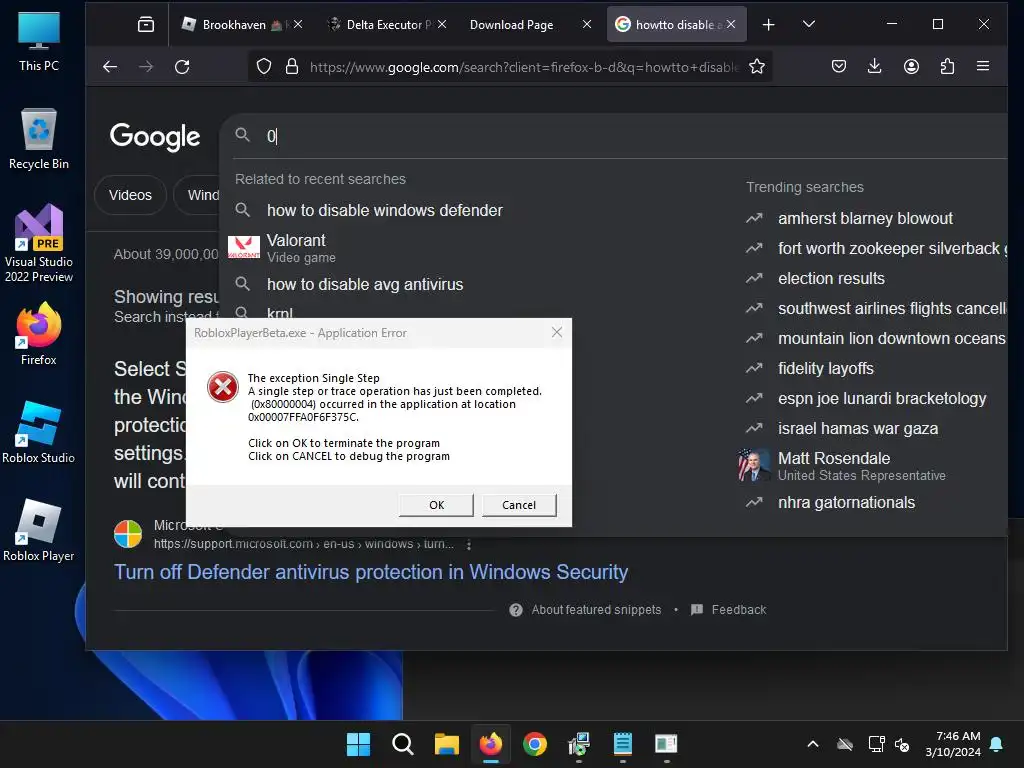This screenshot has width=1024, height=768.
Task: Open Google Chrome from the taskbar
Action: tap(535, 744)
